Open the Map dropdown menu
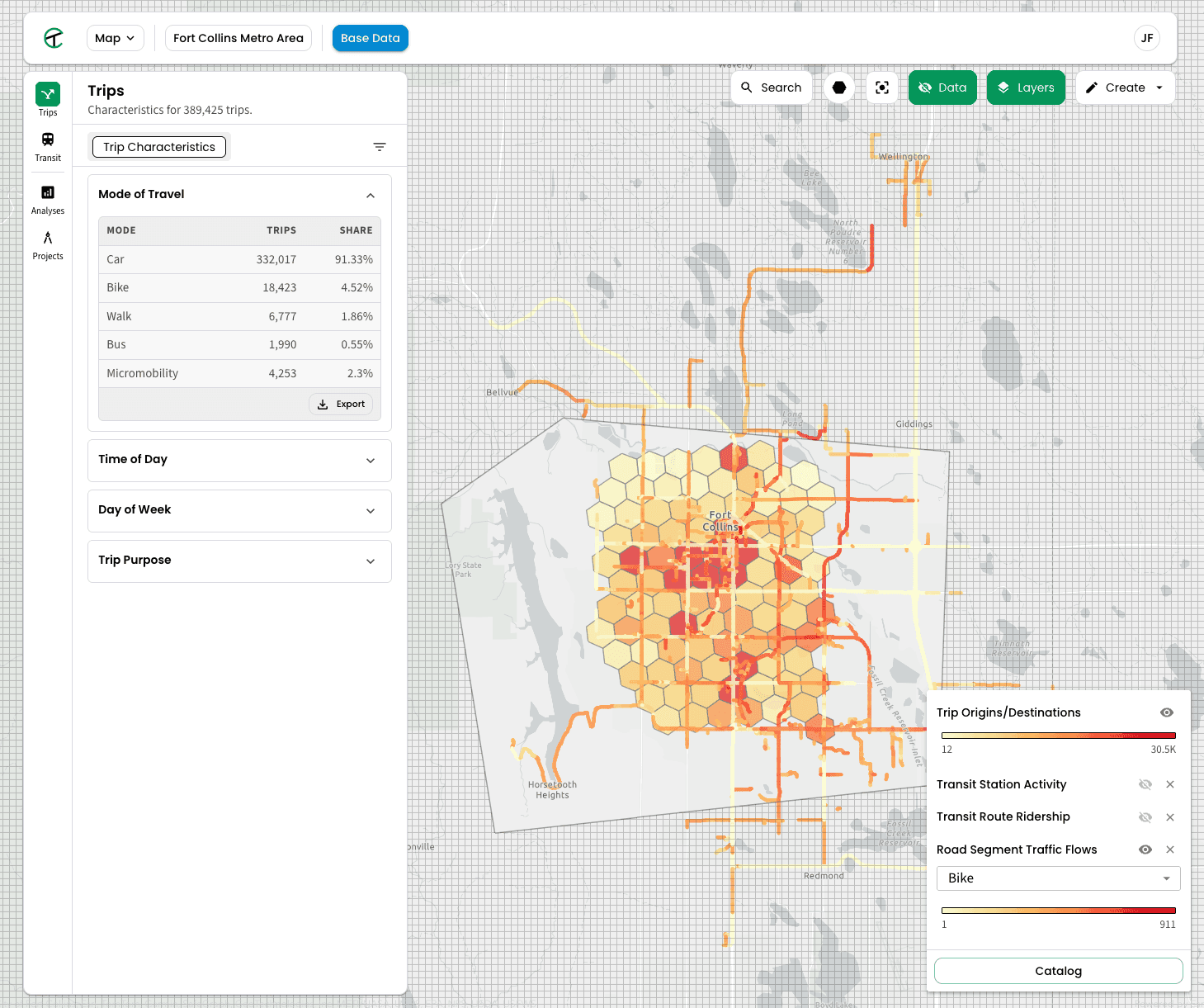Viewport: 1204px width, 1008px height. (115, 38)
